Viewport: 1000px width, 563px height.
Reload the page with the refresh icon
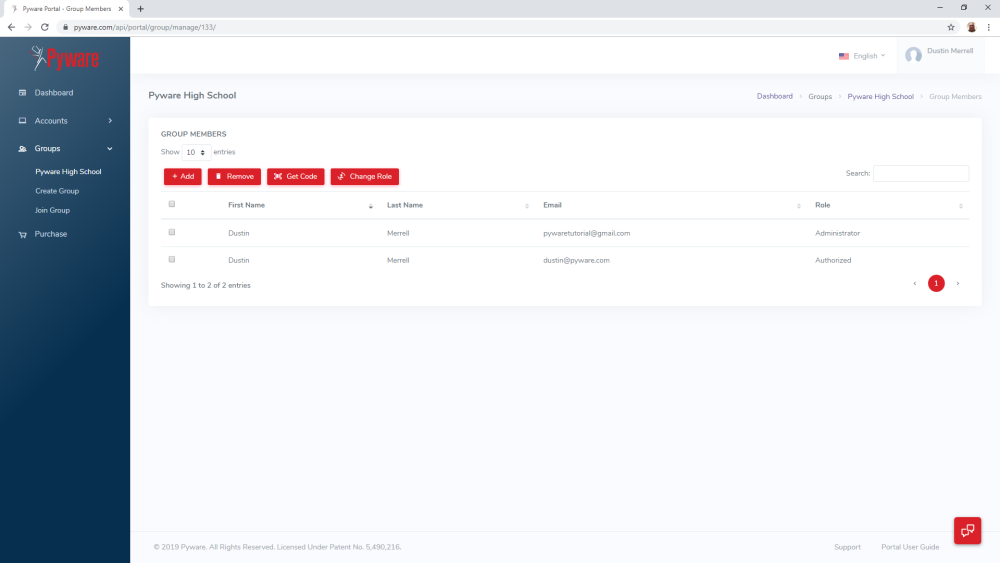point(45,27)
